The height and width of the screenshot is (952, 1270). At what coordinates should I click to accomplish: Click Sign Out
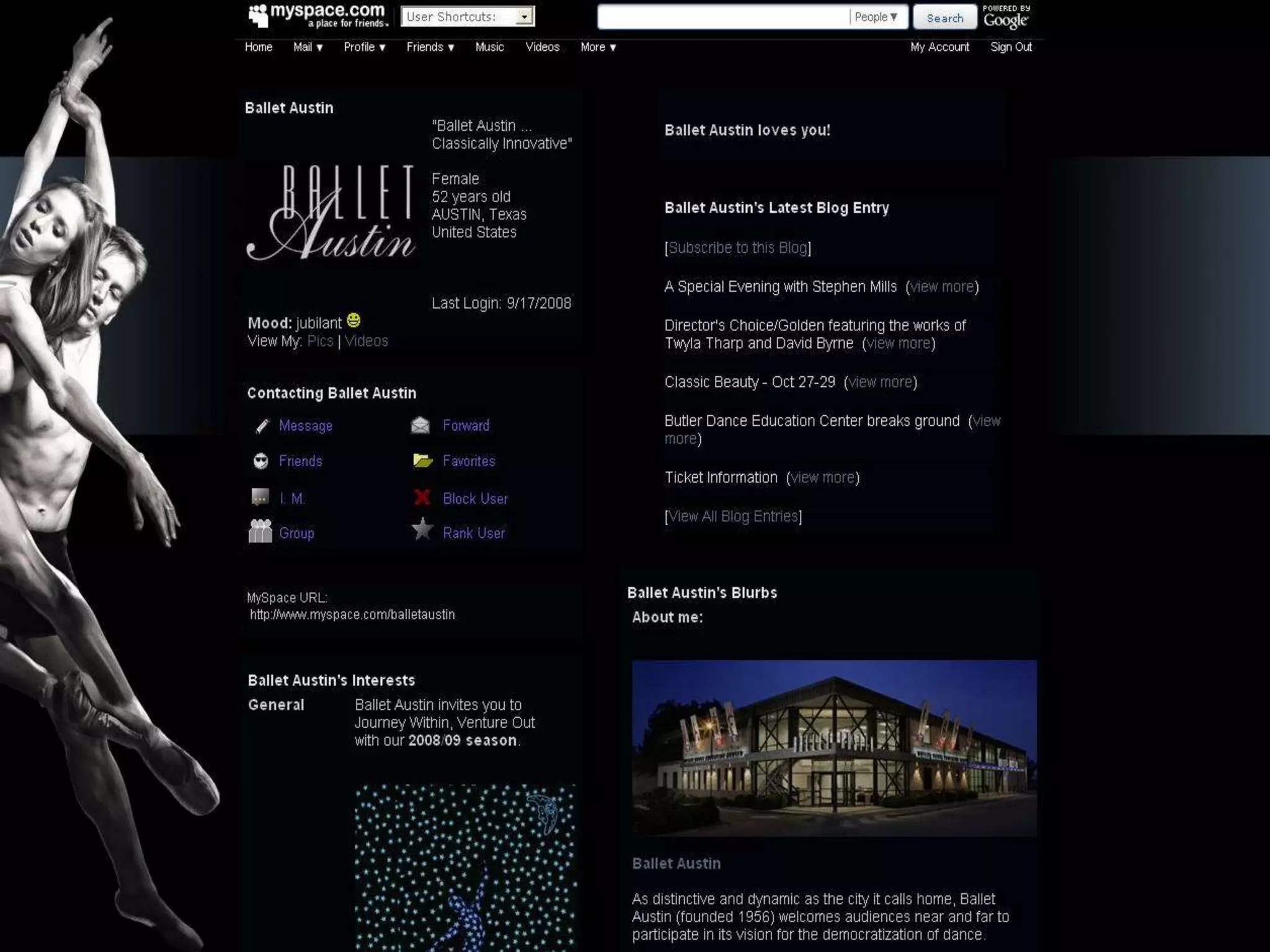(x=1011, y=47)
